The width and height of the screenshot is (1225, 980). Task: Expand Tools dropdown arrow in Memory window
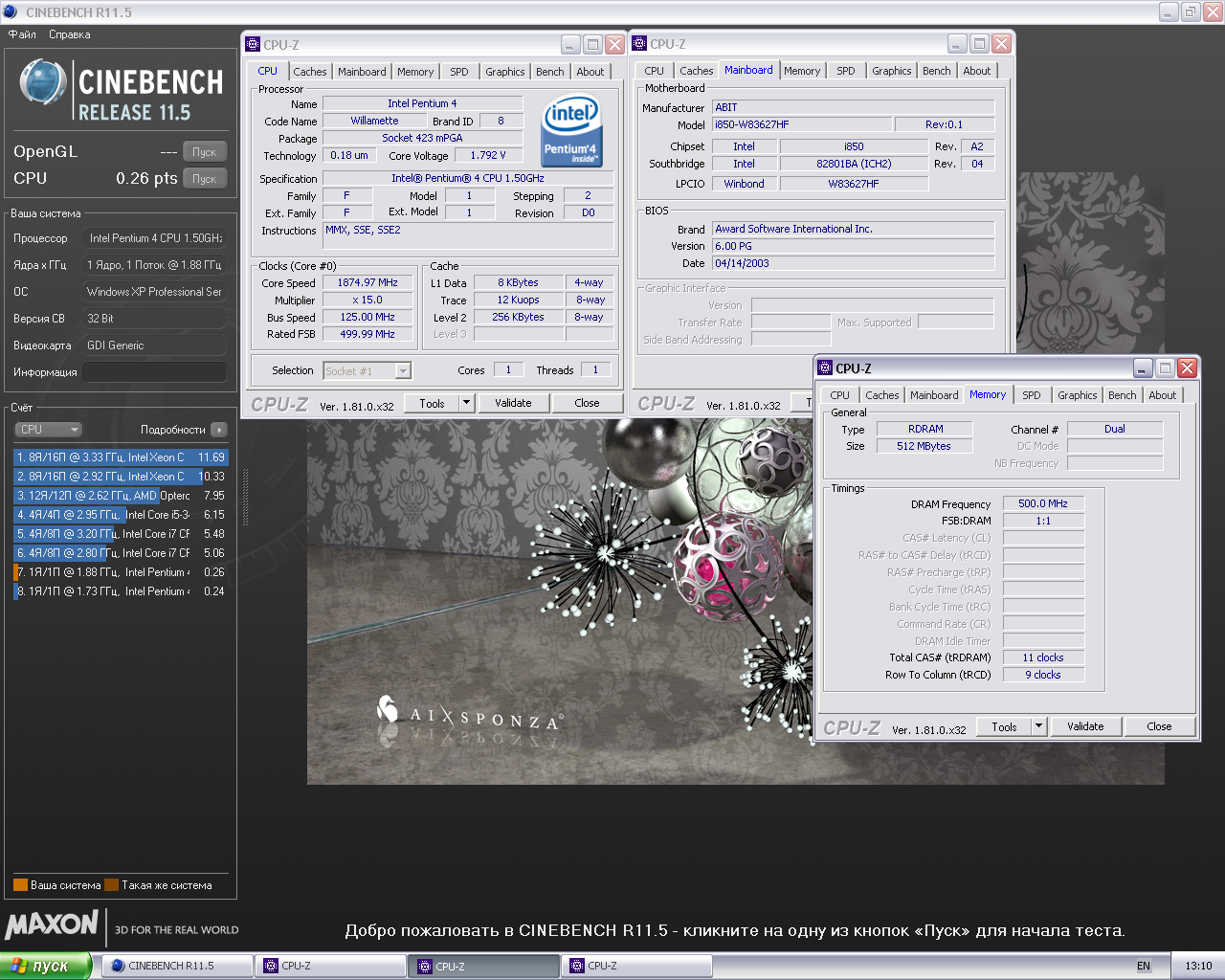1038,726
